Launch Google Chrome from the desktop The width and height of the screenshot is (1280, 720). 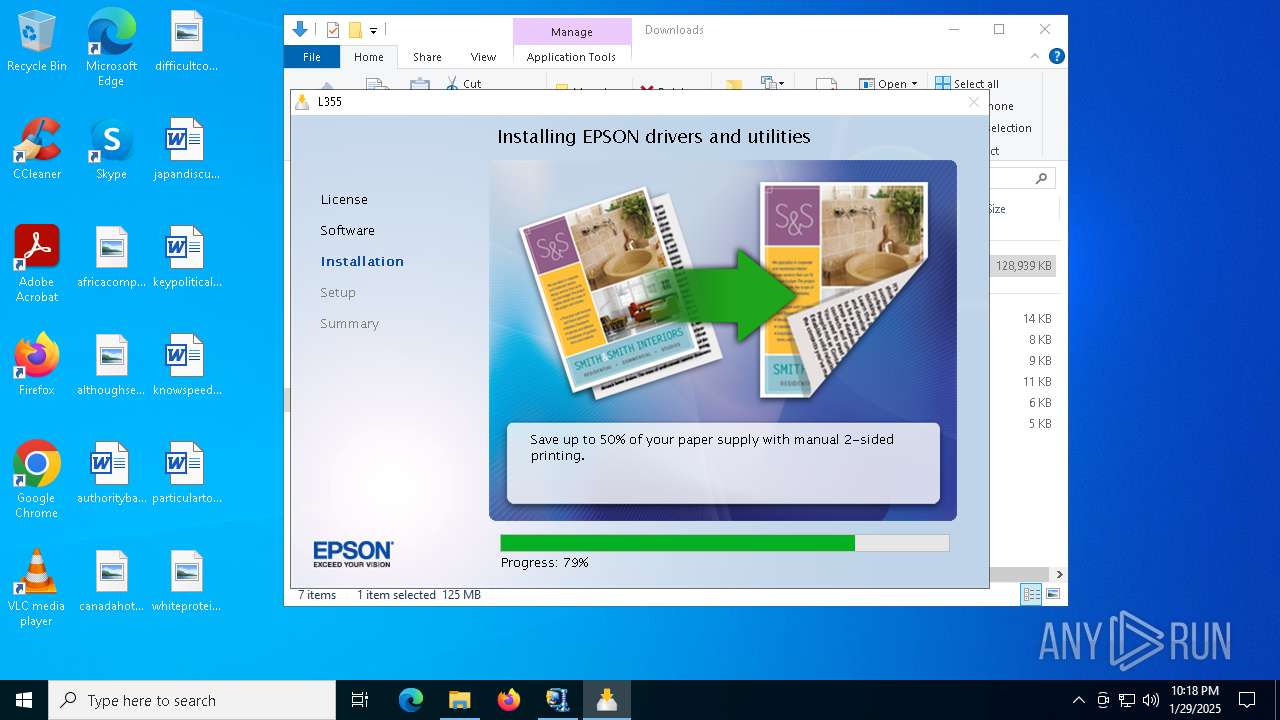coord(37,480)
